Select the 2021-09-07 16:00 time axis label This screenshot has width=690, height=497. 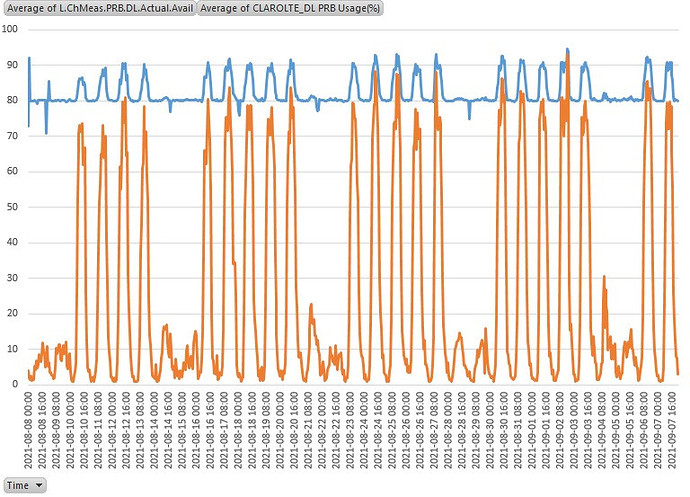click(x=672, y=431)
